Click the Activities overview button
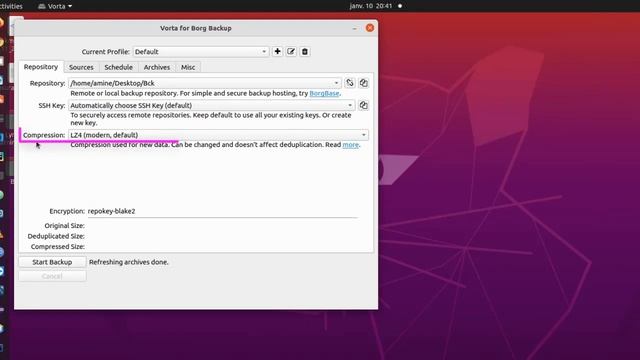The height and width of the screenshot is (360, 640). tap(11, 6)
